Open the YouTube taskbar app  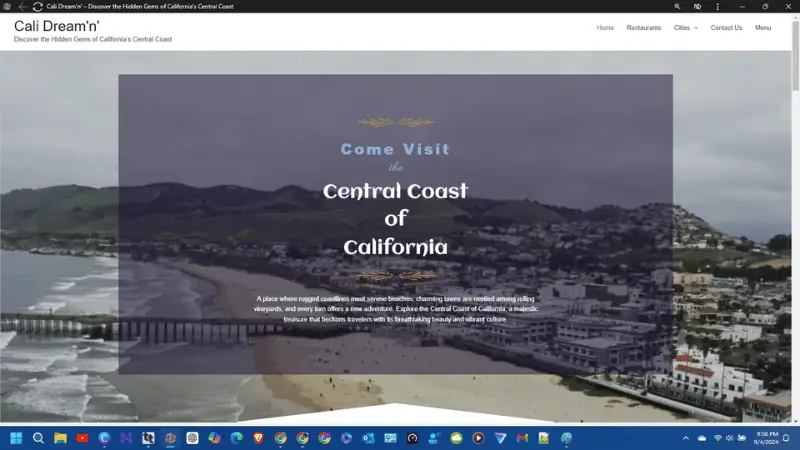82,438
